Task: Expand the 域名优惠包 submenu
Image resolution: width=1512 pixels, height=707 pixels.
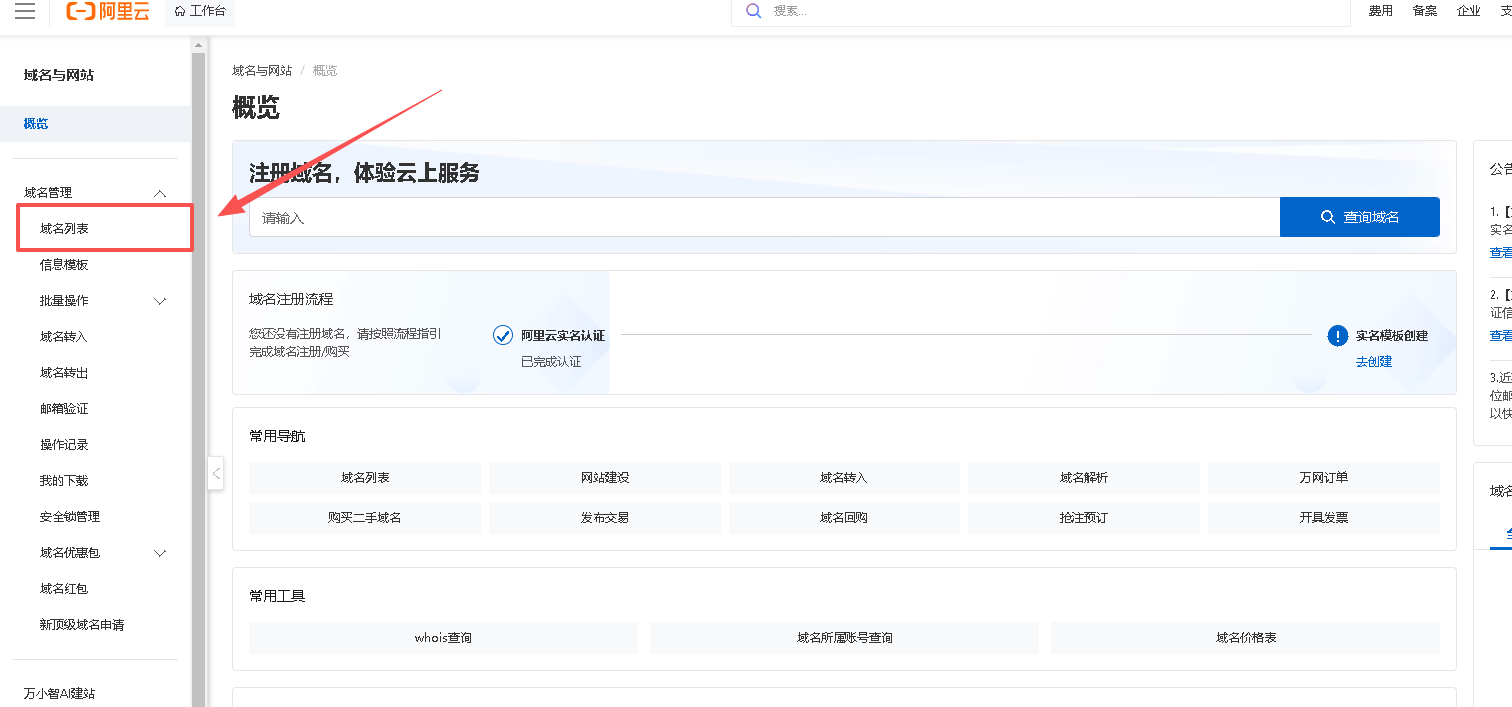Action: tap(159, 553)
